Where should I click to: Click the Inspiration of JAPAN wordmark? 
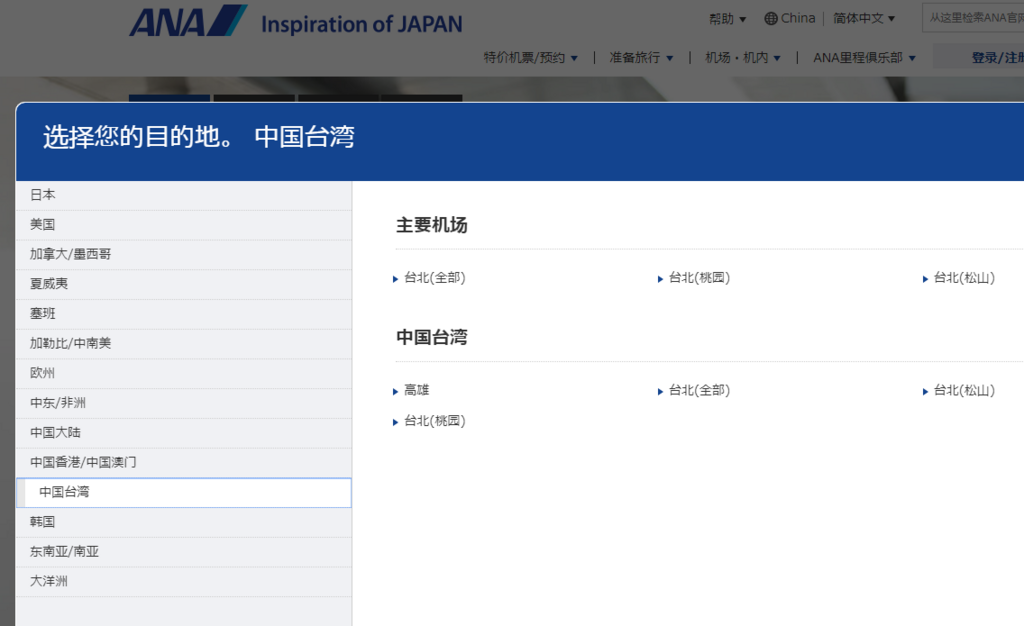click(361, 24)
